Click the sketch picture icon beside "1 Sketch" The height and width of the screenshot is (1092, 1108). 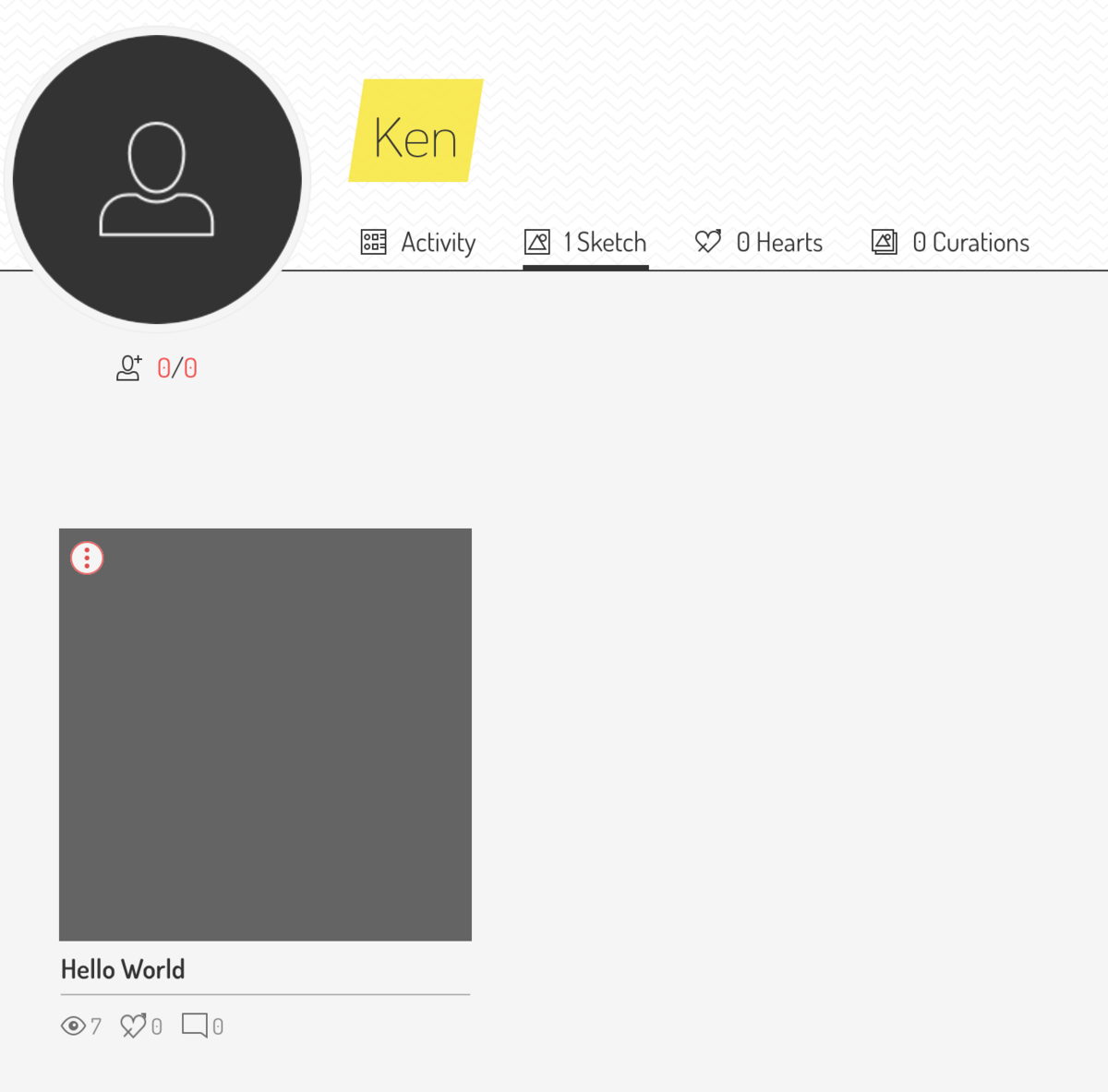(536, 242)
